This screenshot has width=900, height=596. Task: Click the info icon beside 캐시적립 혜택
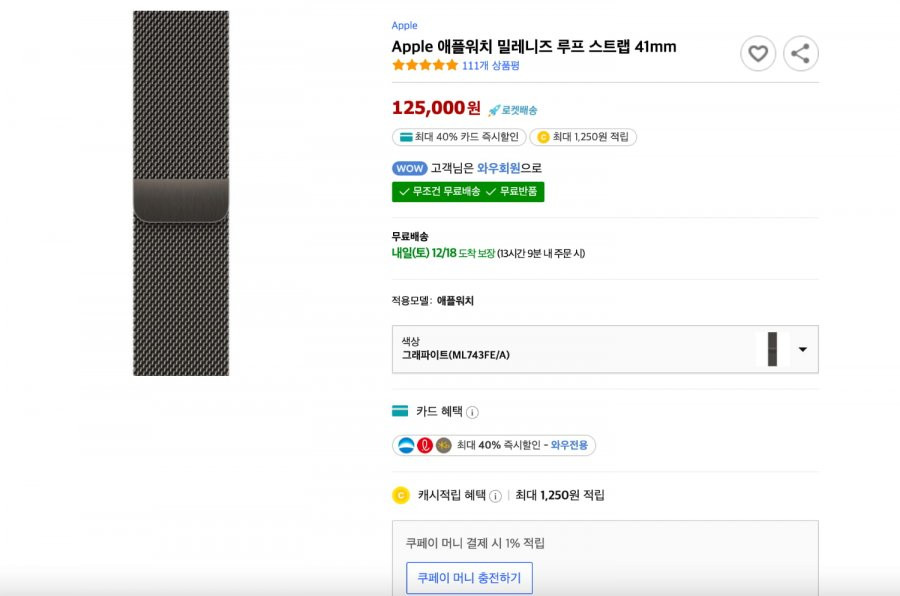pos(495,496)
